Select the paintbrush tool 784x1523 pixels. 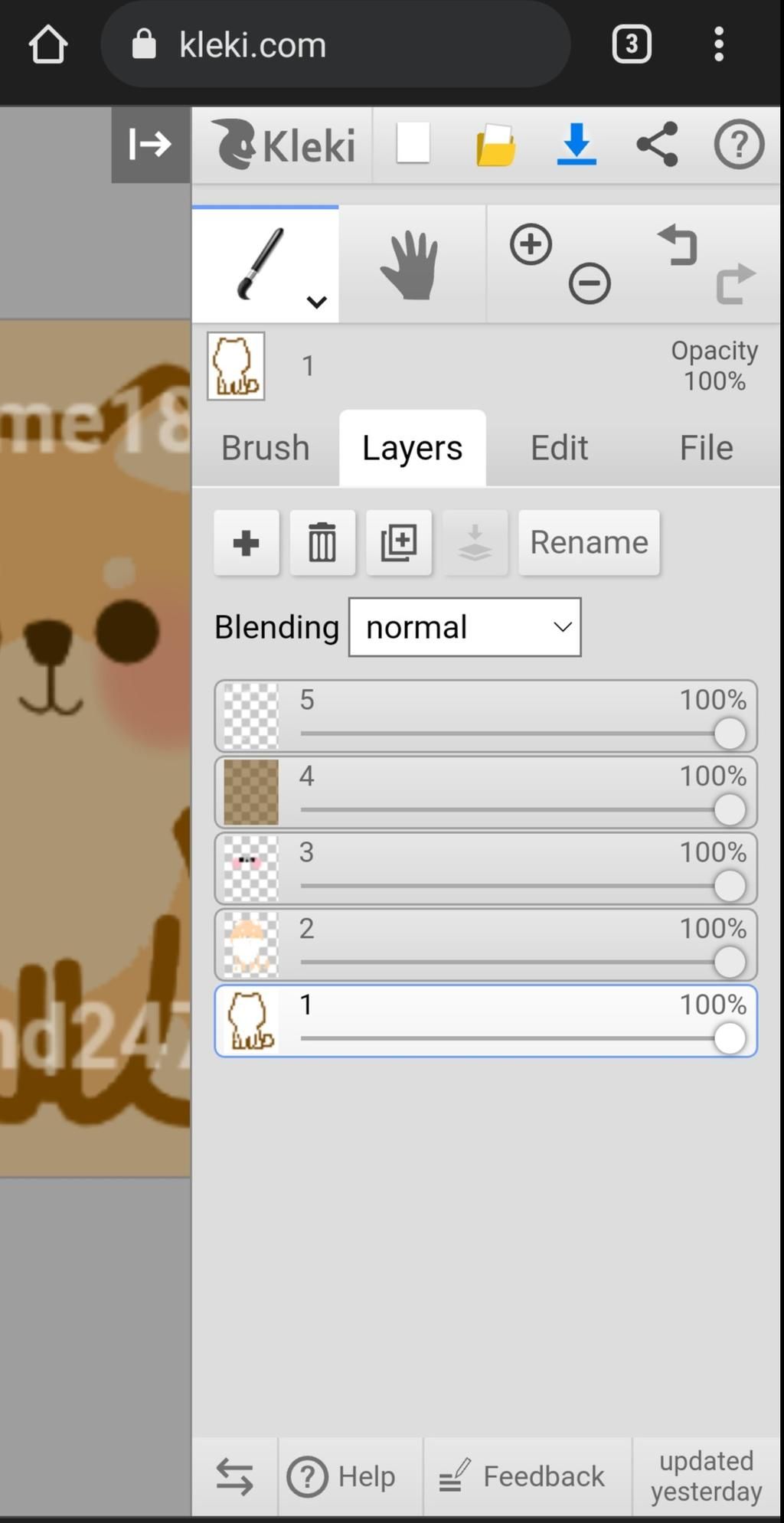259,263
